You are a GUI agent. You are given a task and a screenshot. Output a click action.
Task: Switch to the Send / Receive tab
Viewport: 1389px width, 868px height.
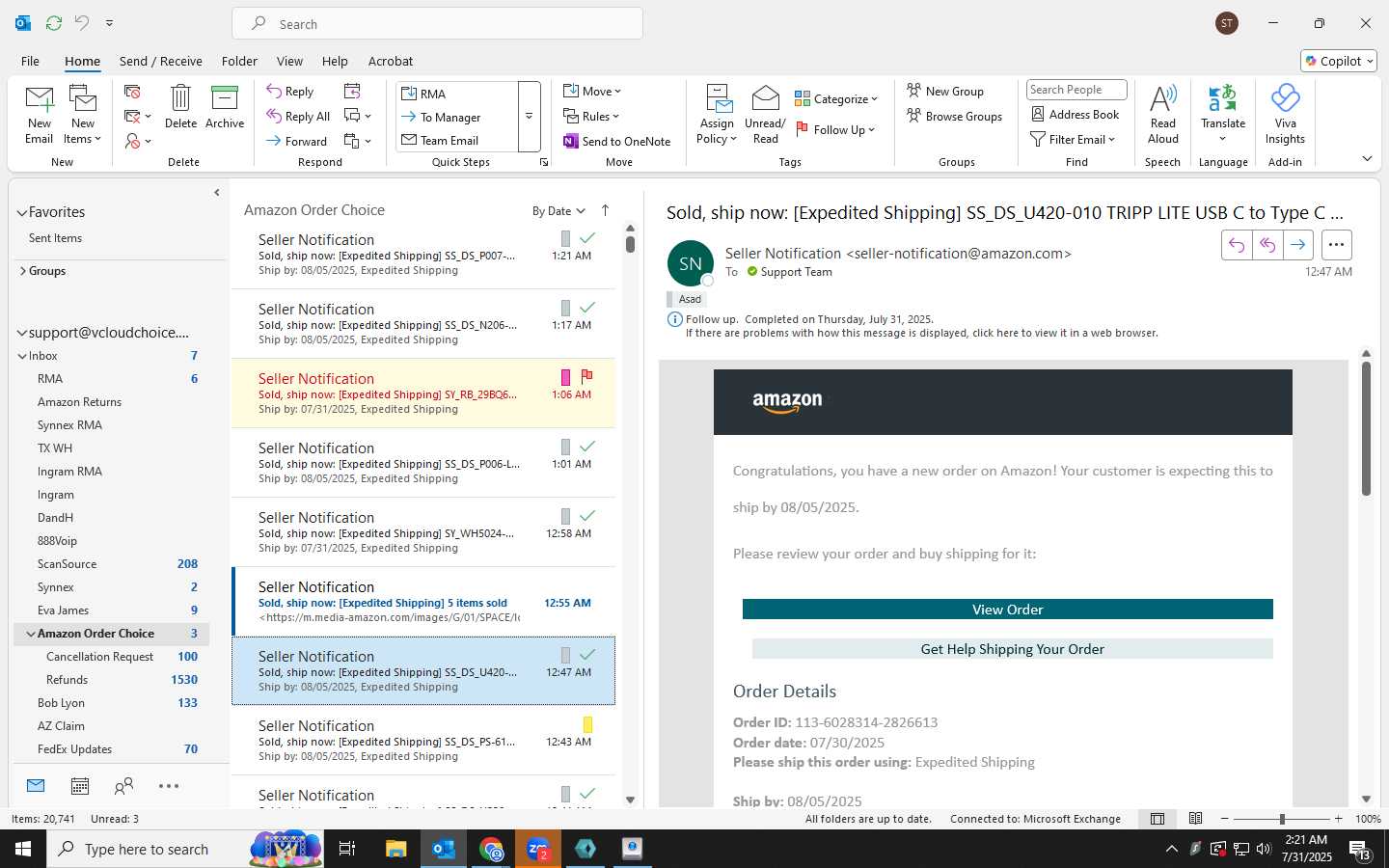[x=161, y=61]
